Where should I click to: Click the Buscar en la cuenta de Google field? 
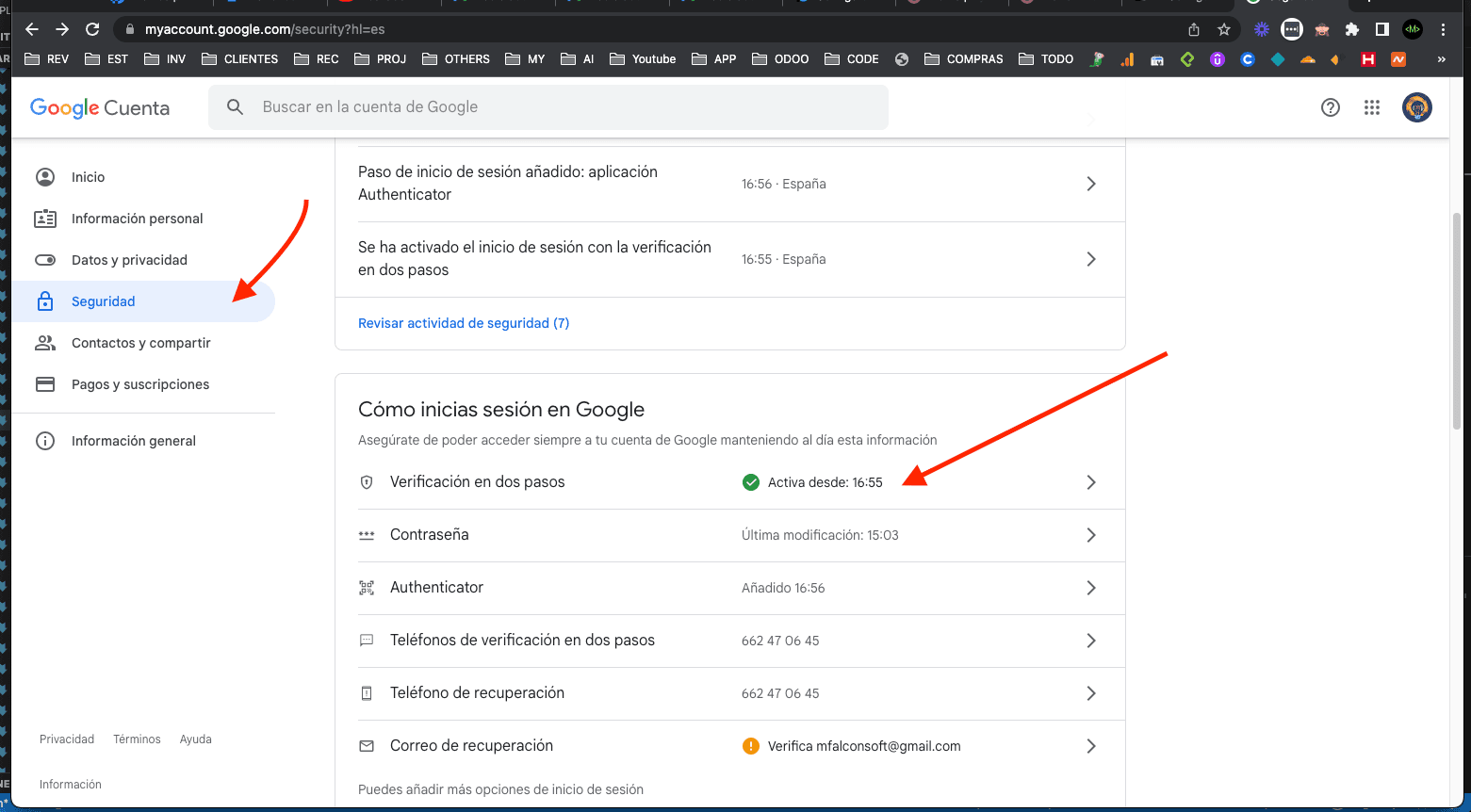[x=548, y=107]
